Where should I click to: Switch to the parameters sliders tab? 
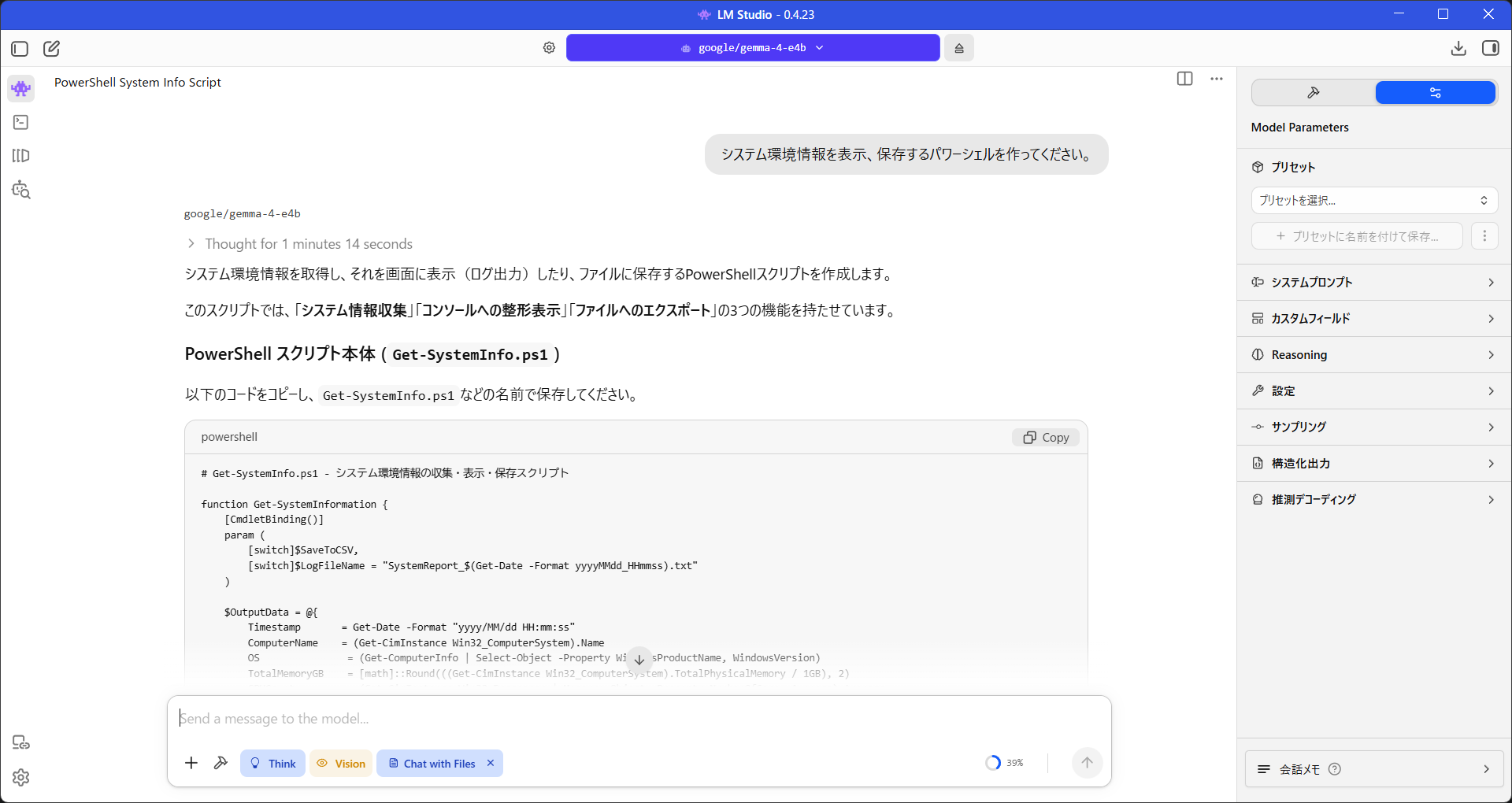point(1435,93)
